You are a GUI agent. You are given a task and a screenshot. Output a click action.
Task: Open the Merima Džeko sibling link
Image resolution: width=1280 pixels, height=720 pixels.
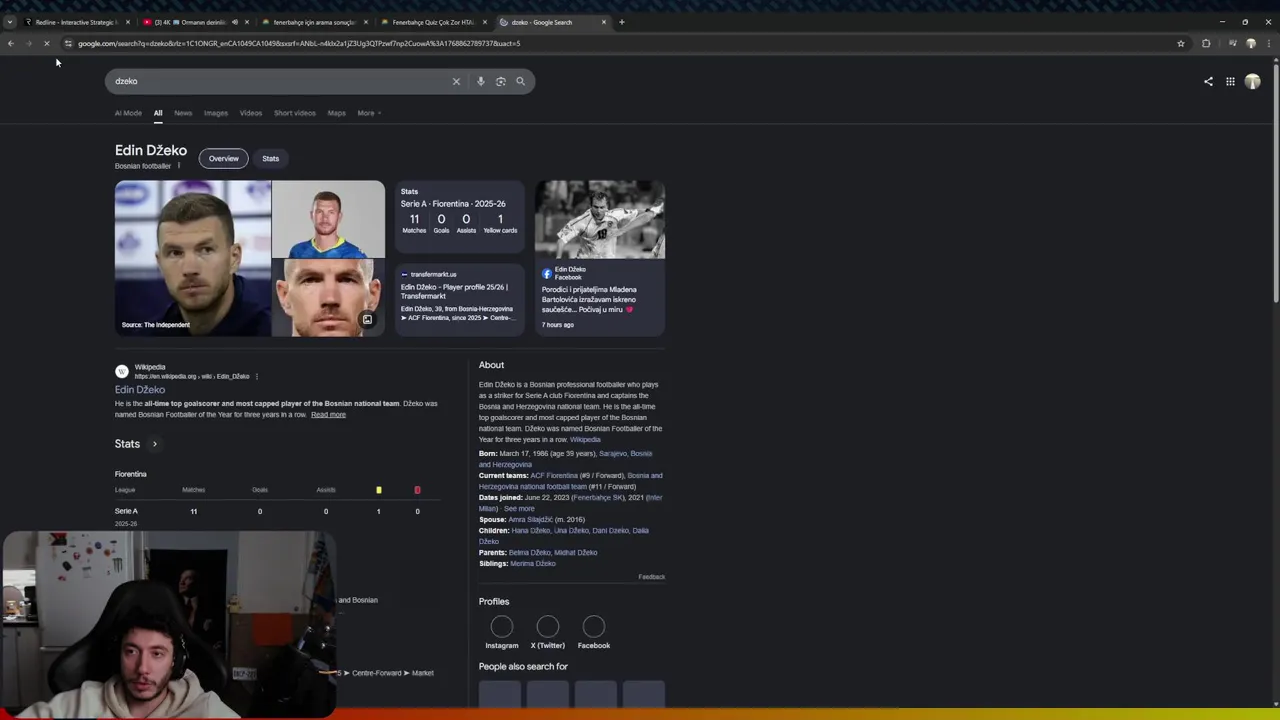pos(533,564)
